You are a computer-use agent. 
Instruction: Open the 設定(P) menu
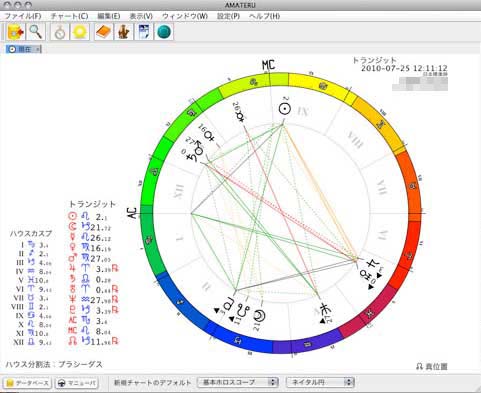(x=228, y=16)
